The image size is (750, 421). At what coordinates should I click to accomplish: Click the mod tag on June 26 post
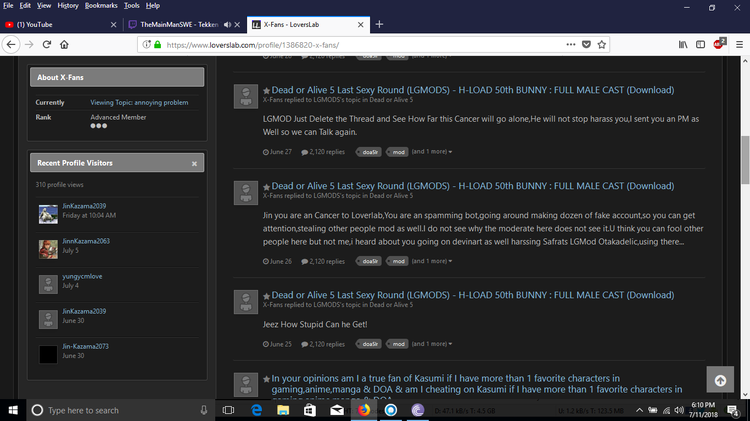tap(397, 261)
